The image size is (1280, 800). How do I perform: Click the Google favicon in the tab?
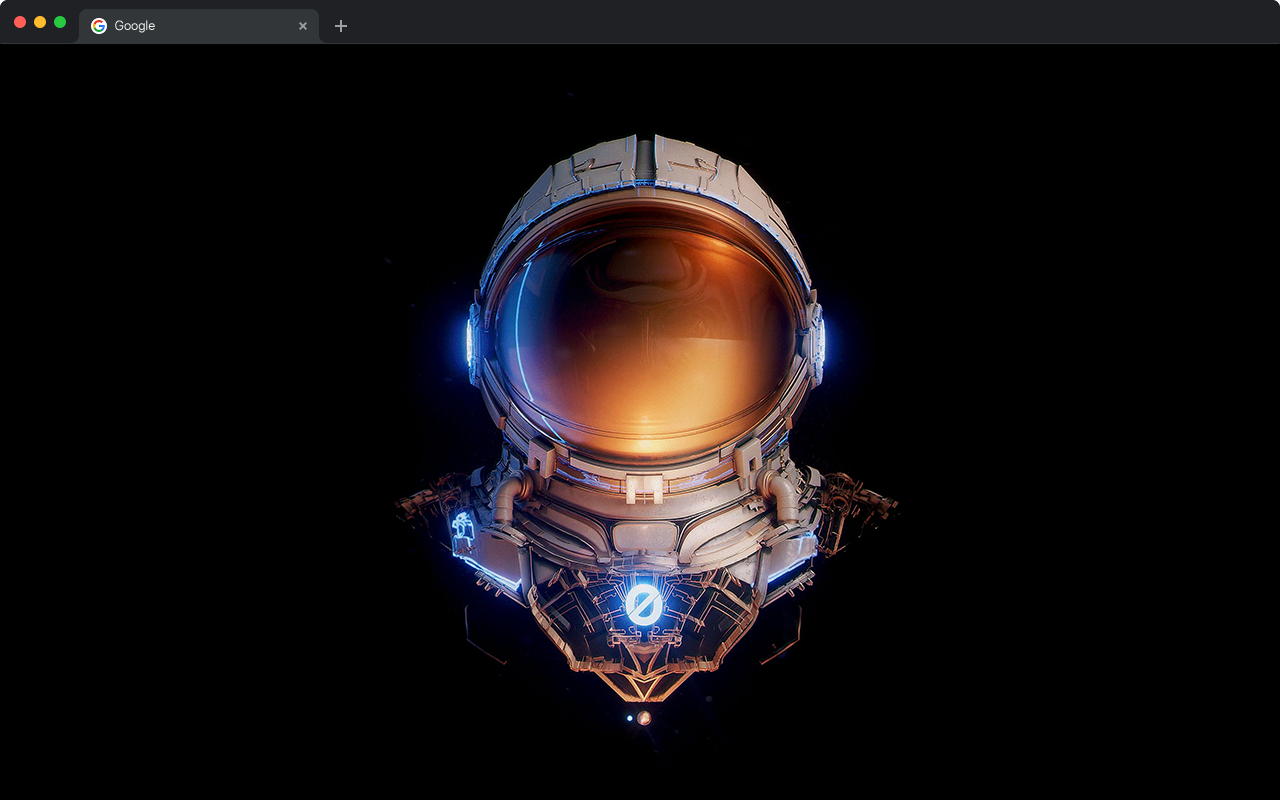tap(99, 26)
